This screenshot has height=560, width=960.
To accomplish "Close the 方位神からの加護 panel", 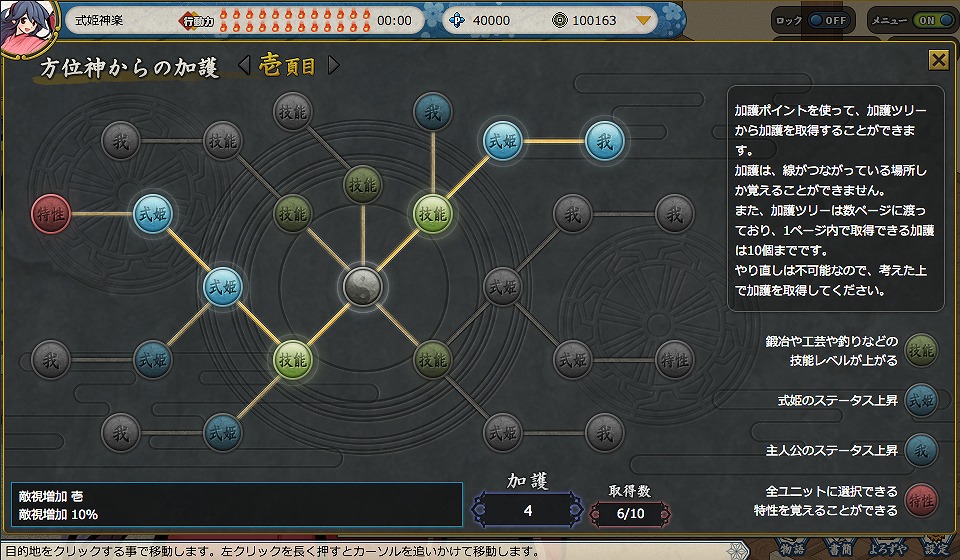I will coord(938,60).
